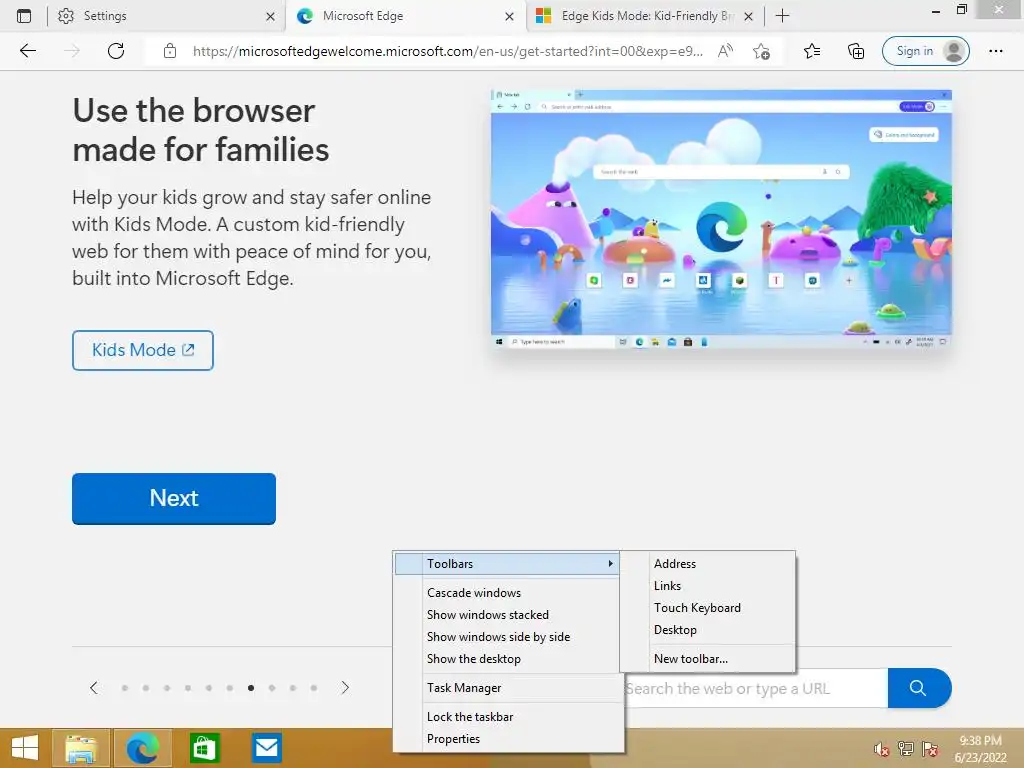Choose New toolbar... option
The image size is (1024, 768).
[x=708, y=659]
